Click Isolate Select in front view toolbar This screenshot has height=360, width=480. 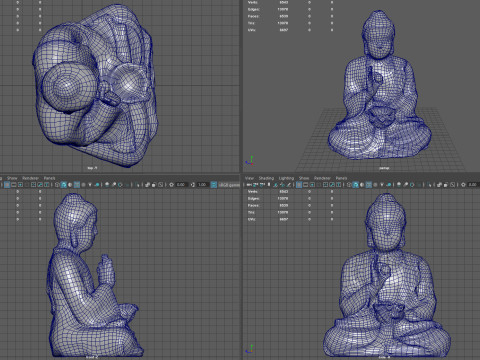[x=429, y=184]
